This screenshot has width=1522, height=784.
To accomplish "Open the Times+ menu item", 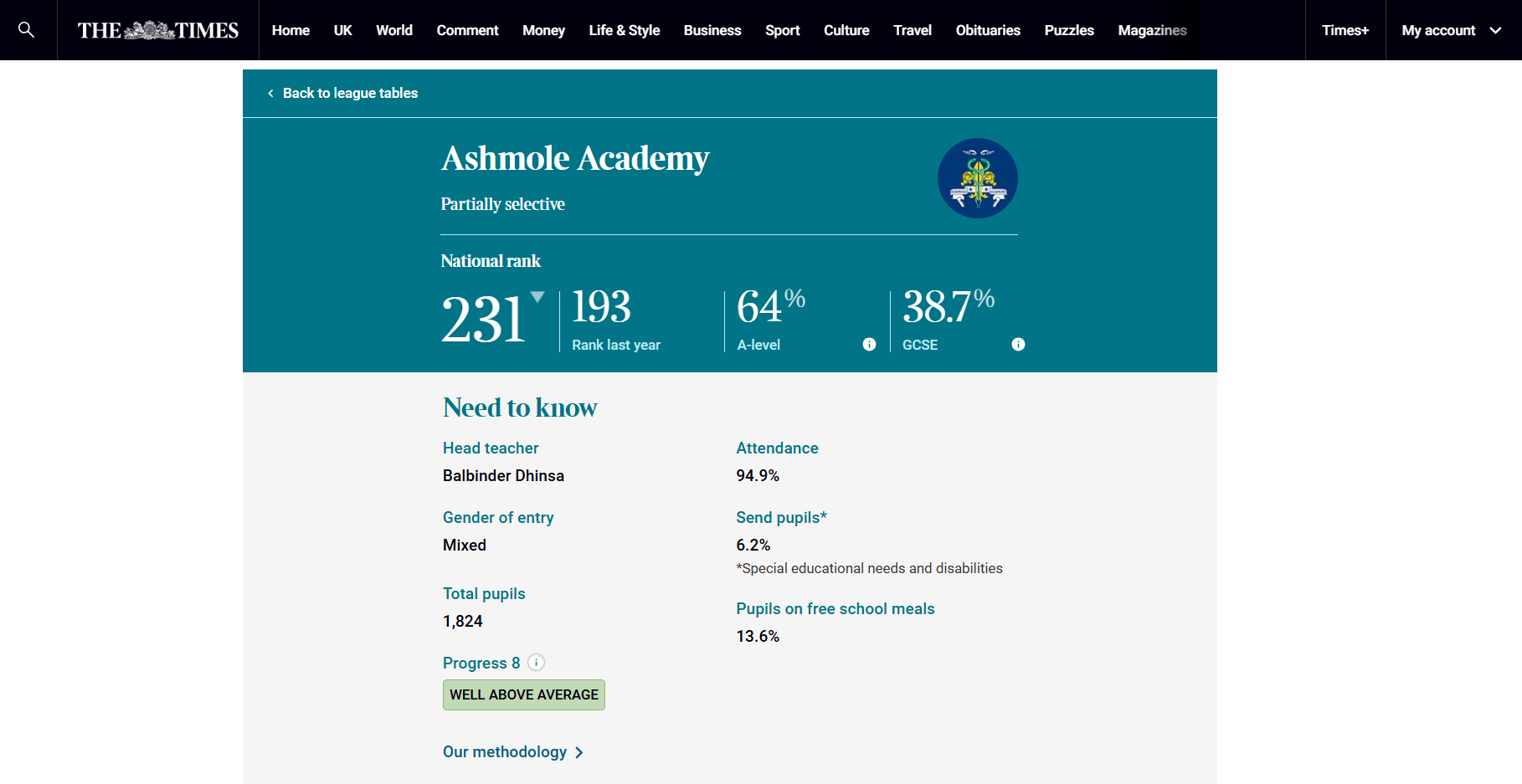I will coord(1345,30).
